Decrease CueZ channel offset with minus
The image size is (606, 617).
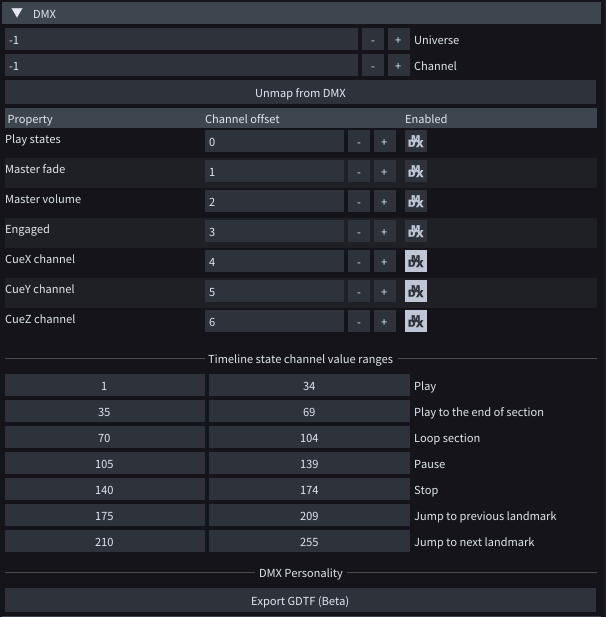click(358, 322)
